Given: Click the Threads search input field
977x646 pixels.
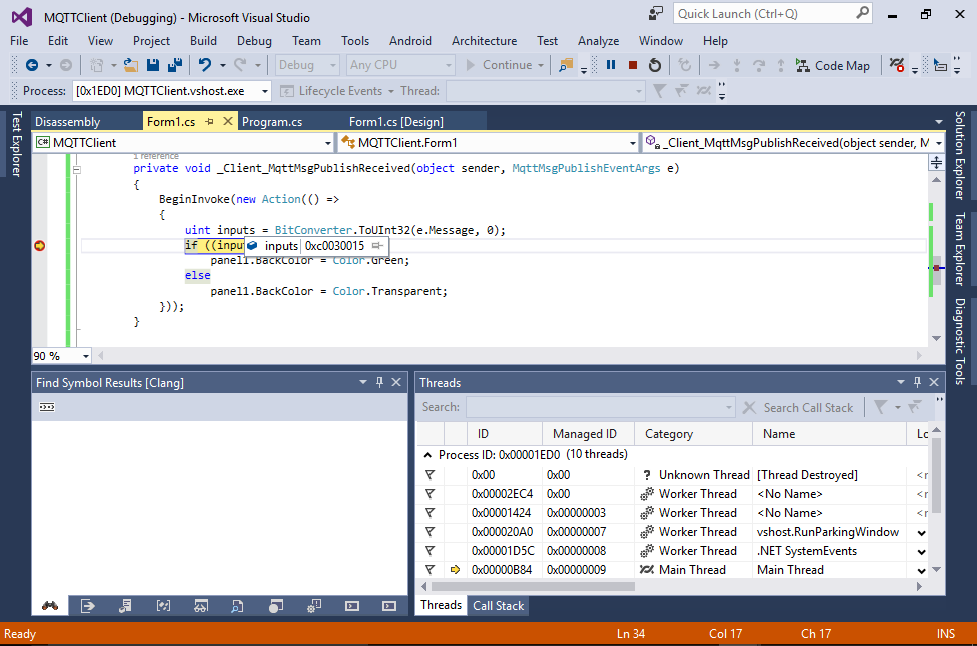Looking at the screenshot, I should 600,407.
